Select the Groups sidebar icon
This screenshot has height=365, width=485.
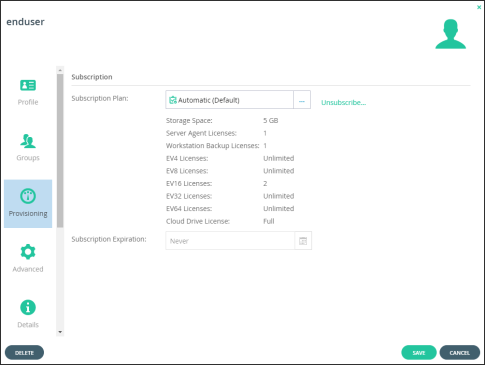tap(28, 141)
